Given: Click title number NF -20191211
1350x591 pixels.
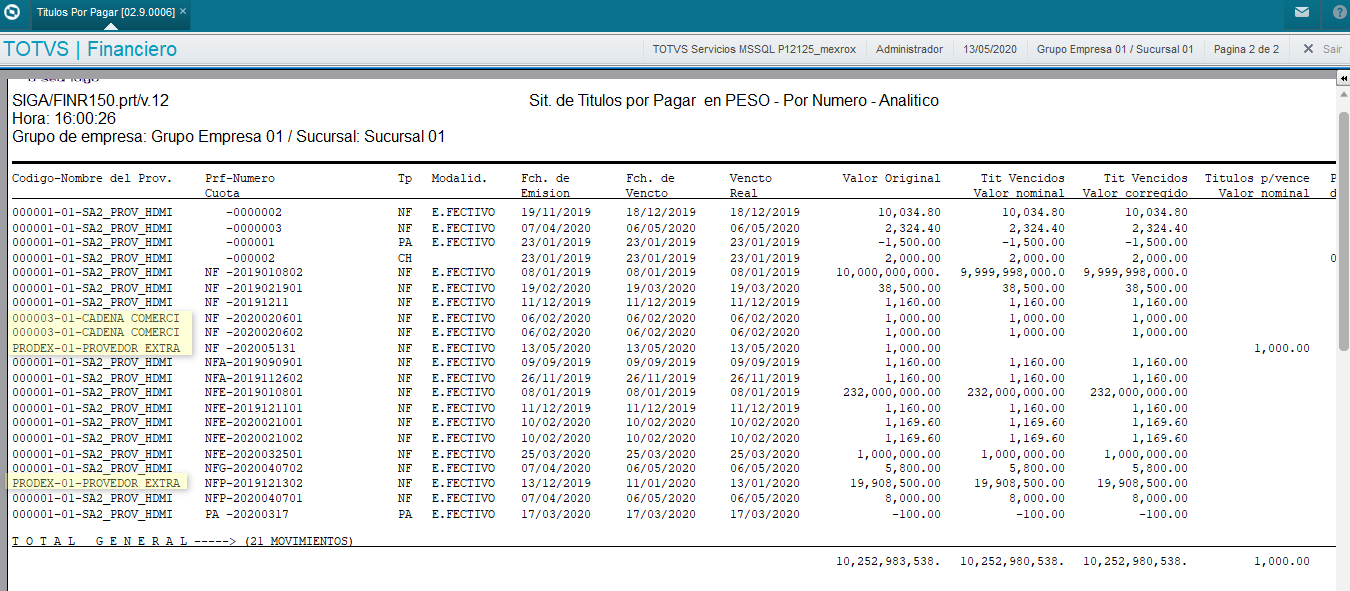Looking at the screenshot, I should [247, 302].
